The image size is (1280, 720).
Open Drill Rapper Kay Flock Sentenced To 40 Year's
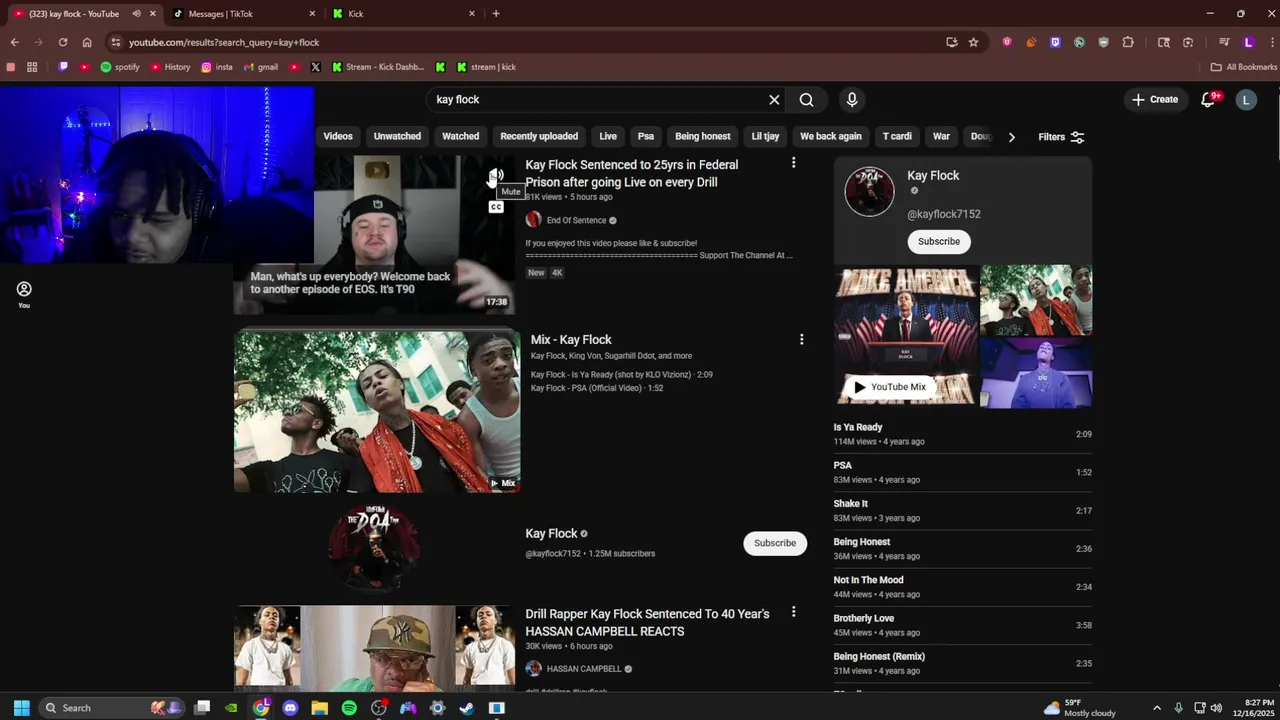click(647, 622)
